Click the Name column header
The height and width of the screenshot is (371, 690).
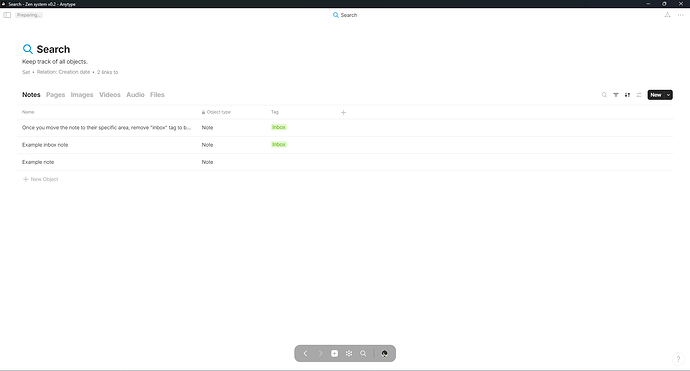click(28, 112)
